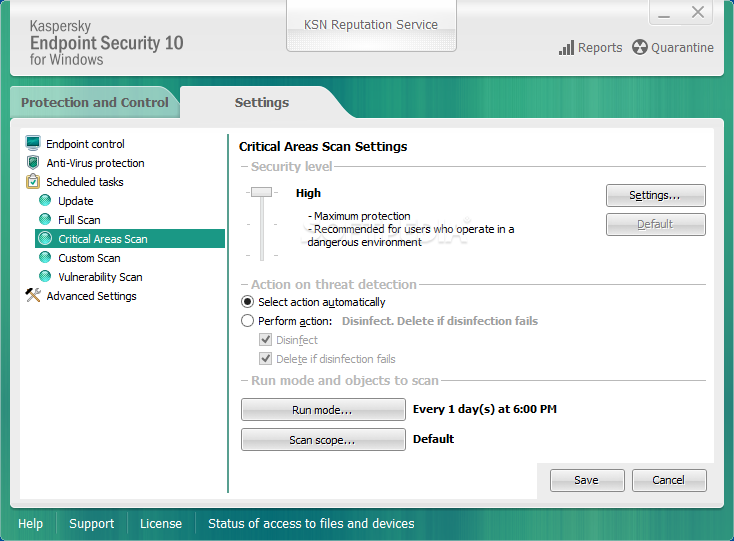Select Scheduled tasks in sidebar

pyautogui.click(x=85, y=182)
